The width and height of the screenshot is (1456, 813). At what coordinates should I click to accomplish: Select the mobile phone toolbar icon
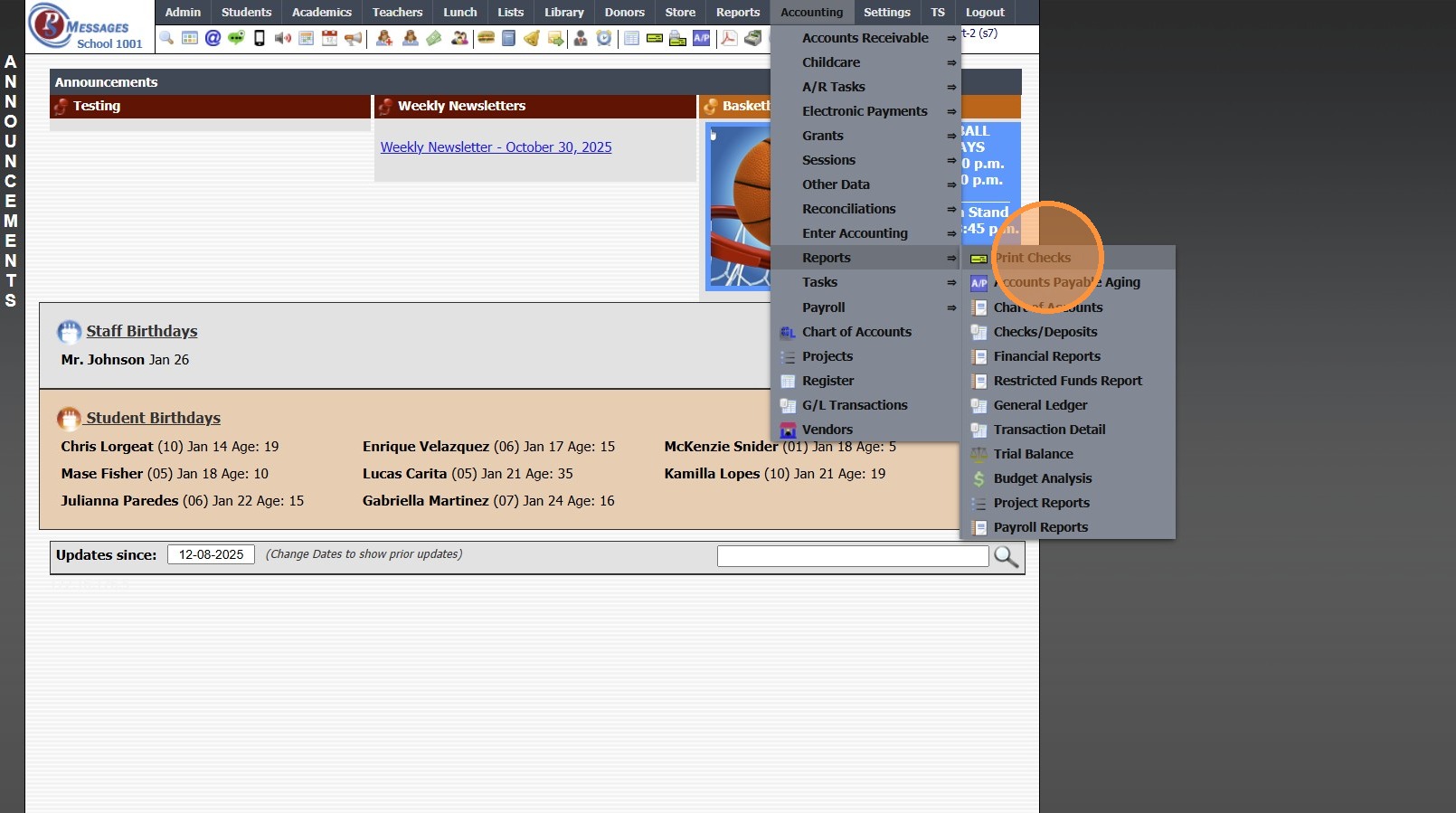[x=260, y=38]
